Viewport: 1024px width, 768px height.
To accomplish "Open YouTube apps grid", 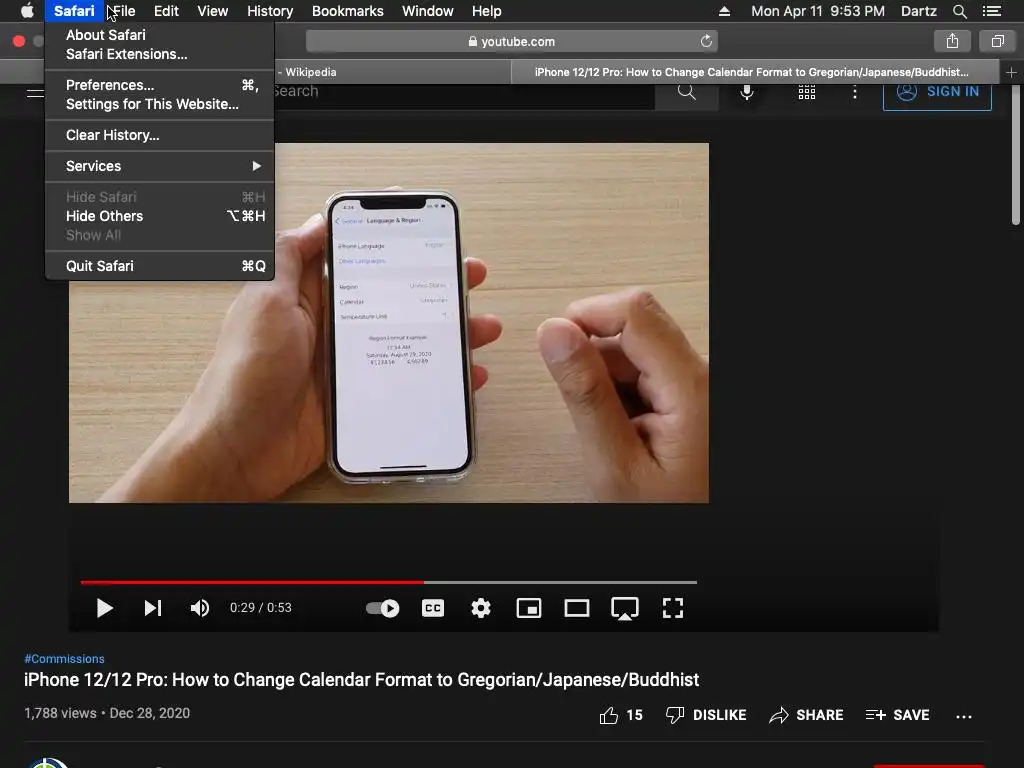I will pyautogui.click(x=807, y=91).
